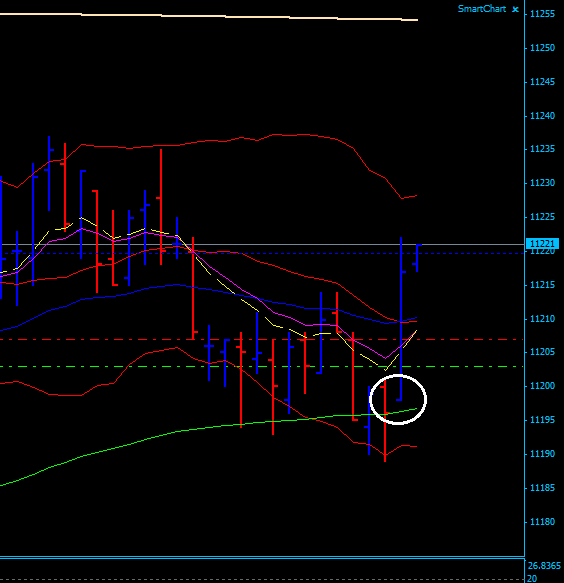Click the 11185 price axis label
Viewport: 564px width, 583px height.
pos(542,488)
